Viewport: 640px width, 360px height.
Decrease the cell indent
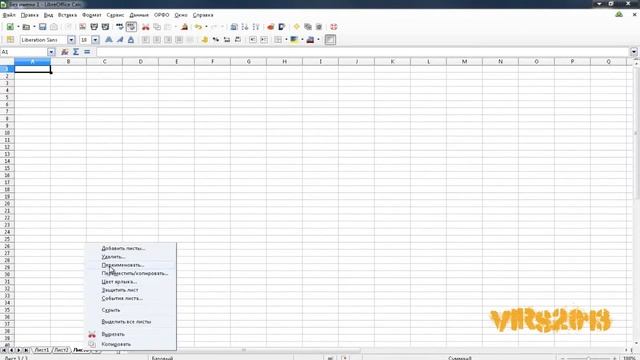click(x=253, y=40)
